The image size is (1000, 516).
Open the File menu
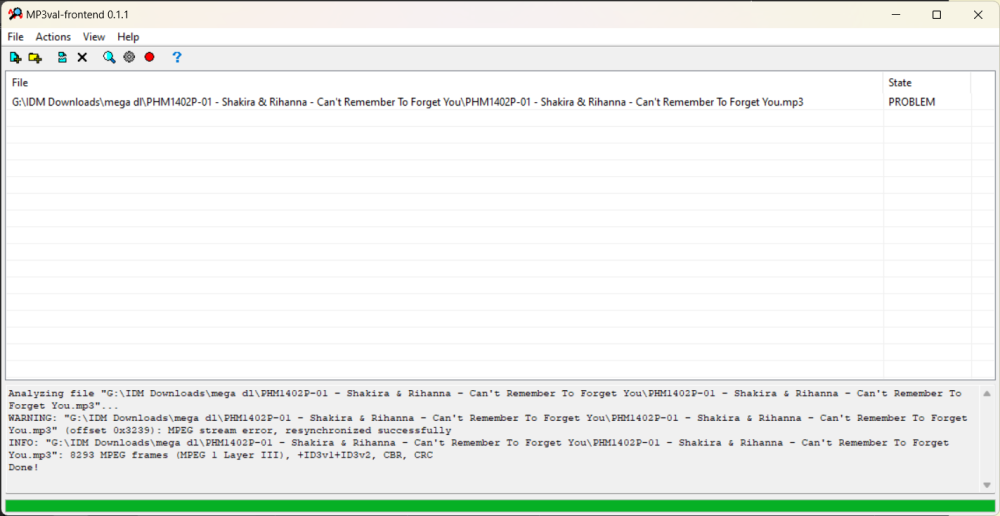pyautogui.click(x=16, y=37)
